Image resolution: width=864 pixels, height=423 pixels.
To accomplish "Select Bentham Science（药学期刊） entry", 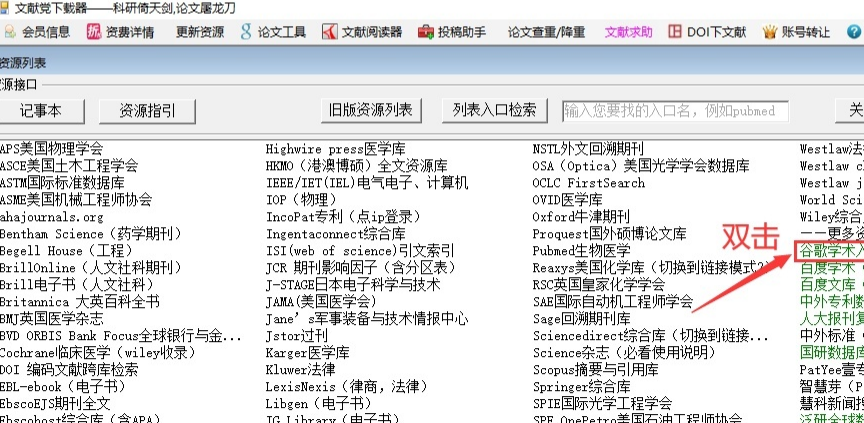I will pyautogui.click(x=90, y=234).
